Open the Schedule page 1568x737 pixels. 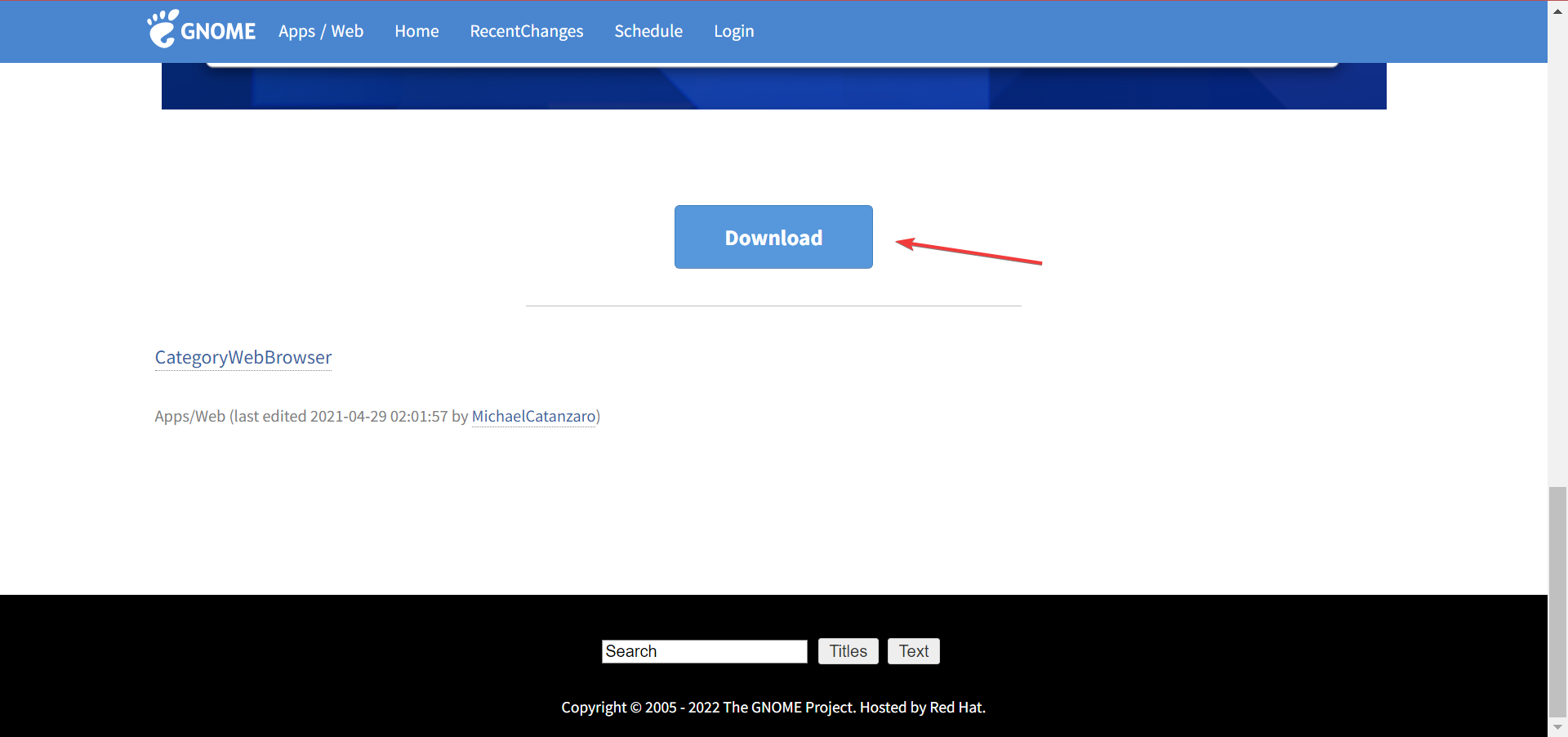[648, 31]
